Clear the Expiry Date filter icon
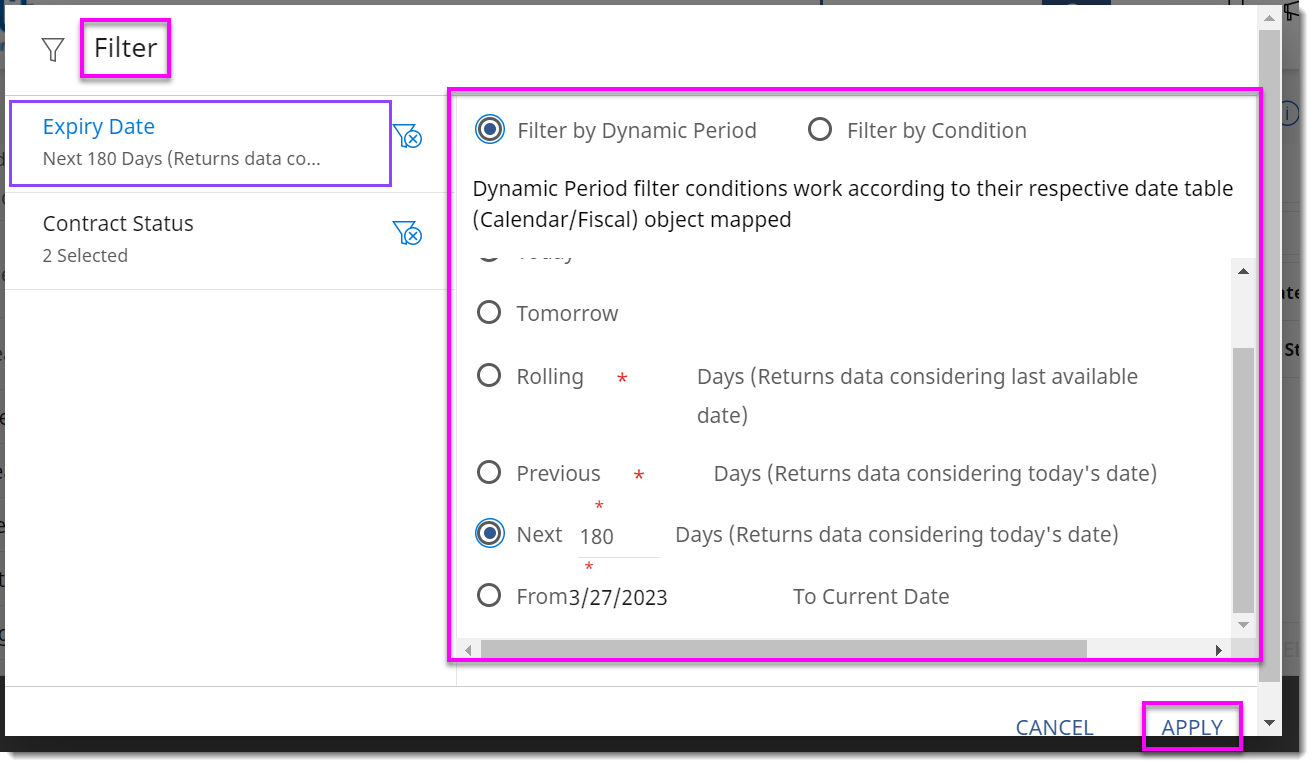This screenshot has width=1314, height=767. 407,137
